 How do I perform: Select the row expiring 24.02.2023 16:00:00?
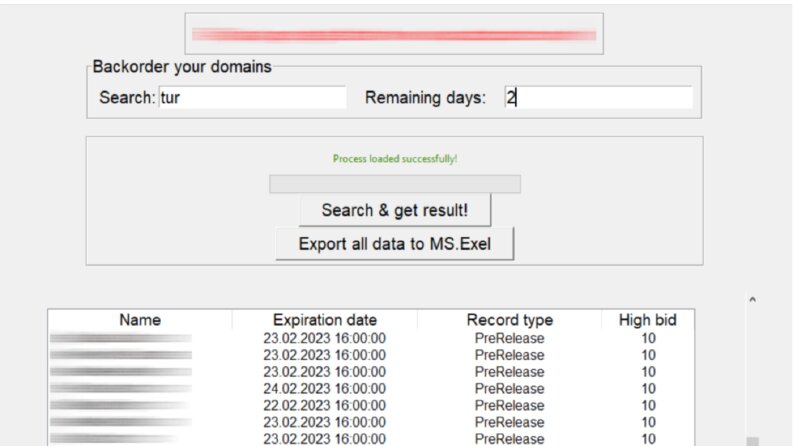371,388
